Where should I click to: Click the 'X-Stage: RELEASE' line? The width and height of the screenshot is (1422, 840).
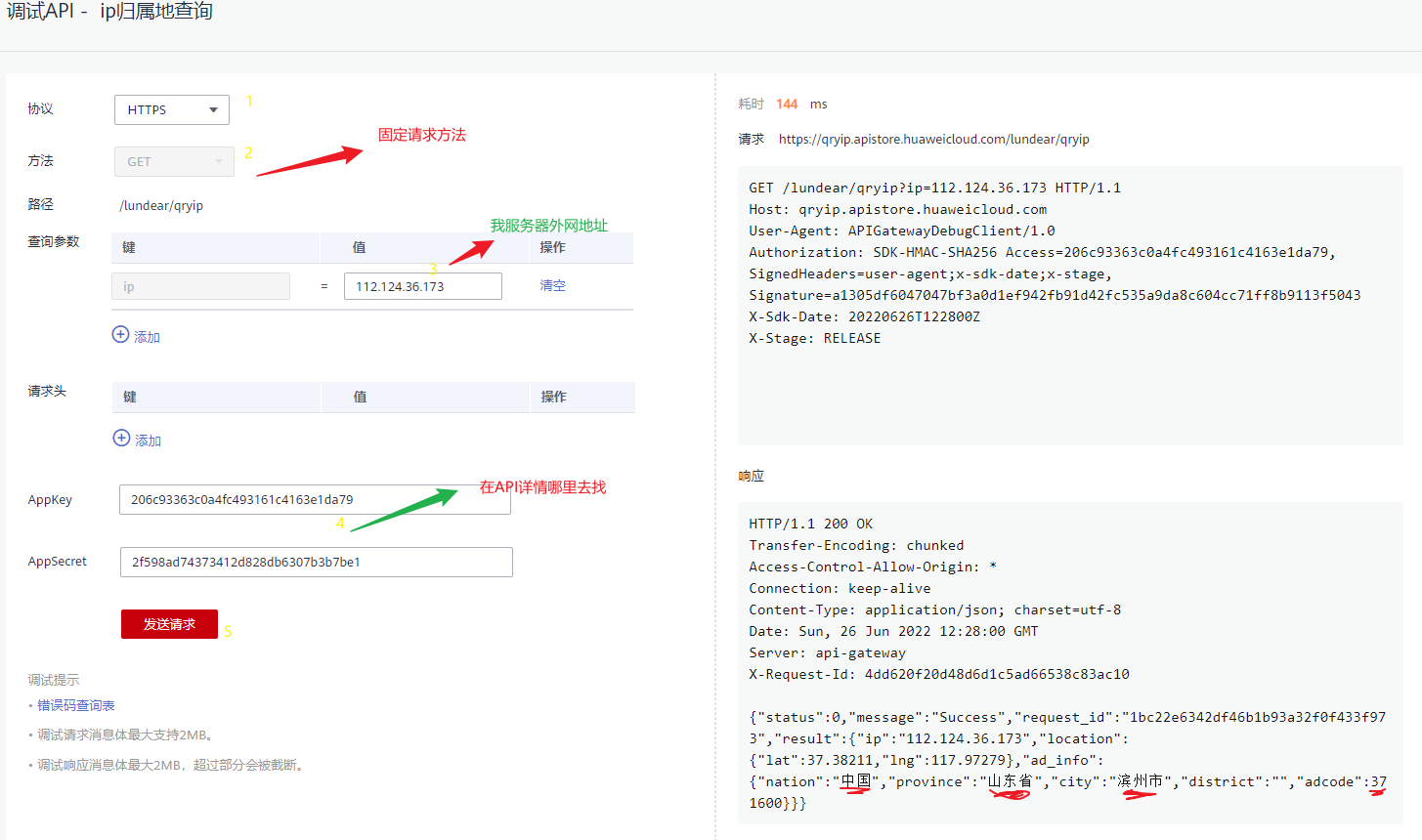pos(815,338)
